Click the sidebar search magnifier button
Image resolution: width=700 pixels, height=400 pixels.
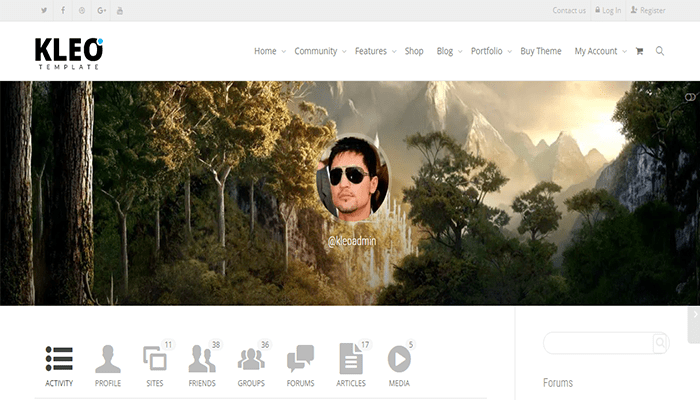click(661, 343)
